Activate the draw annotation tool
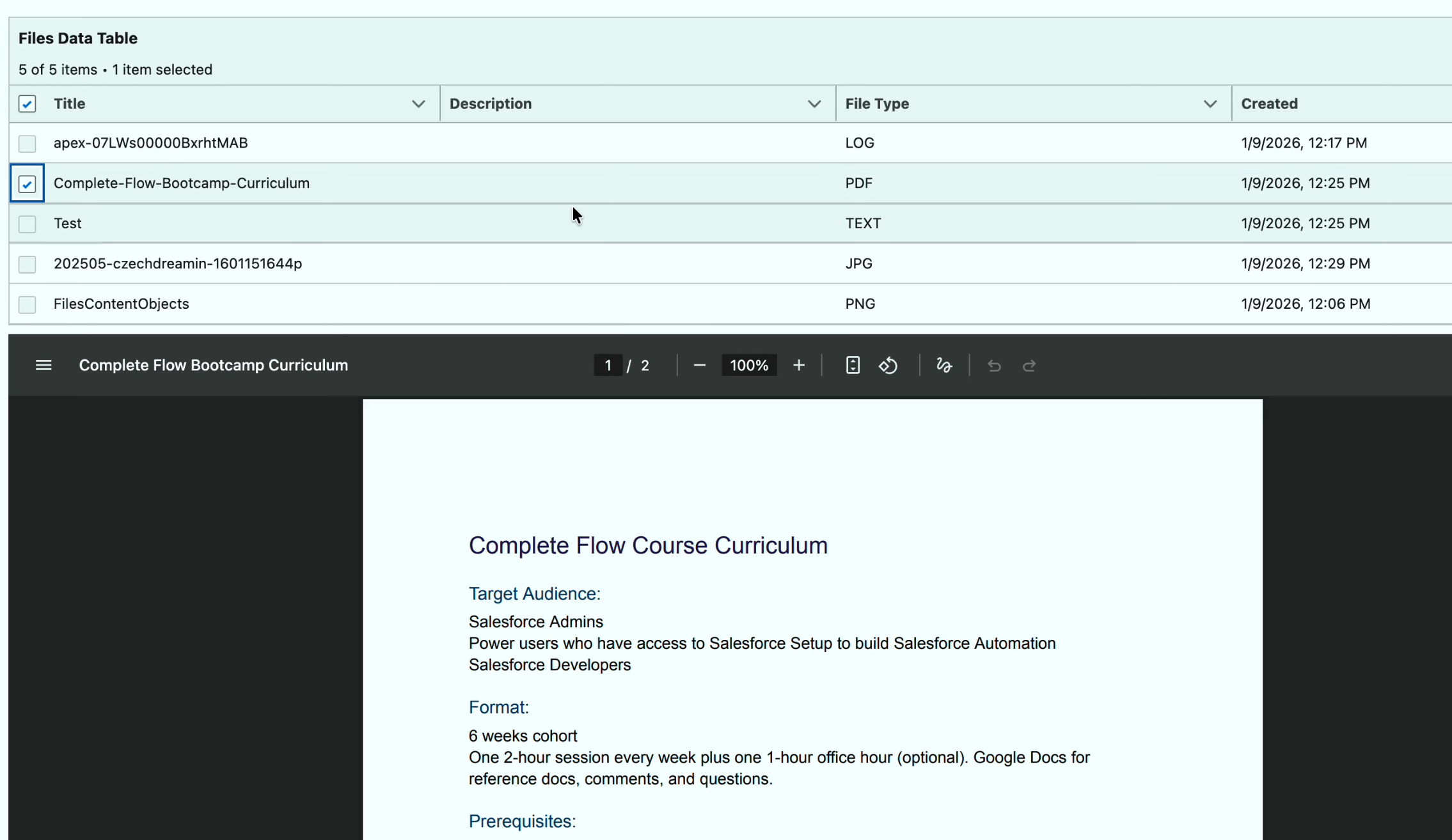The width and height of the screenshot is (1452, 840). point(944,365)
